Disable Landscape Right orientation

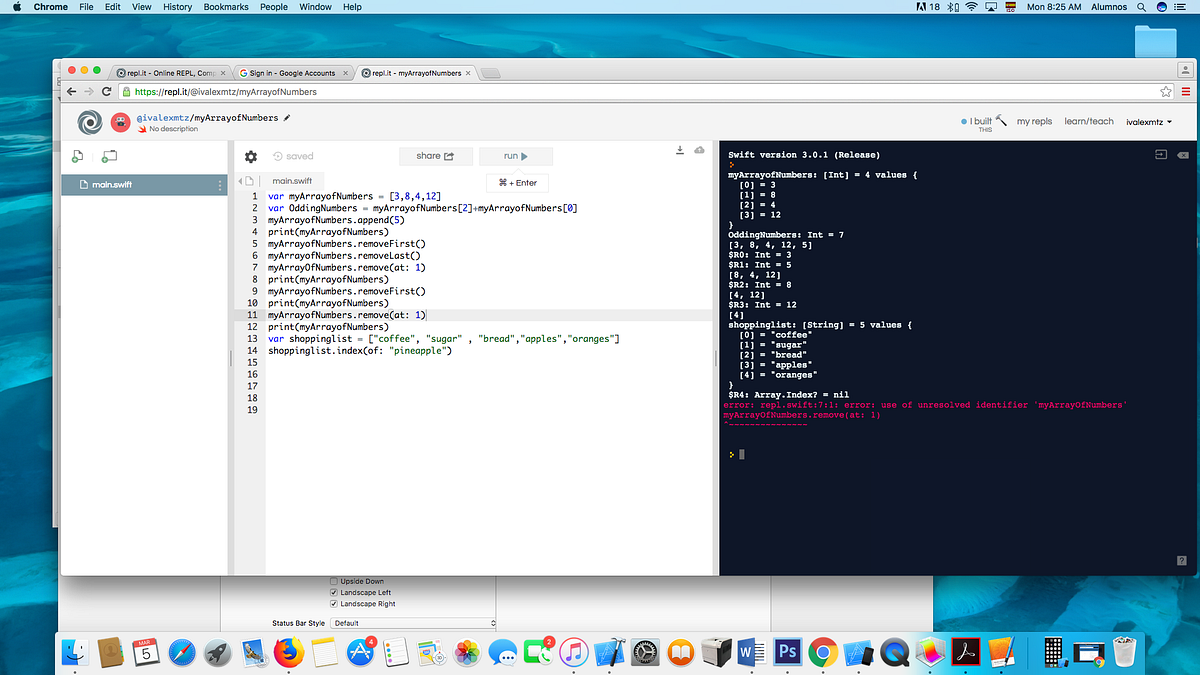pyautogui.click(x=333, y=603)
